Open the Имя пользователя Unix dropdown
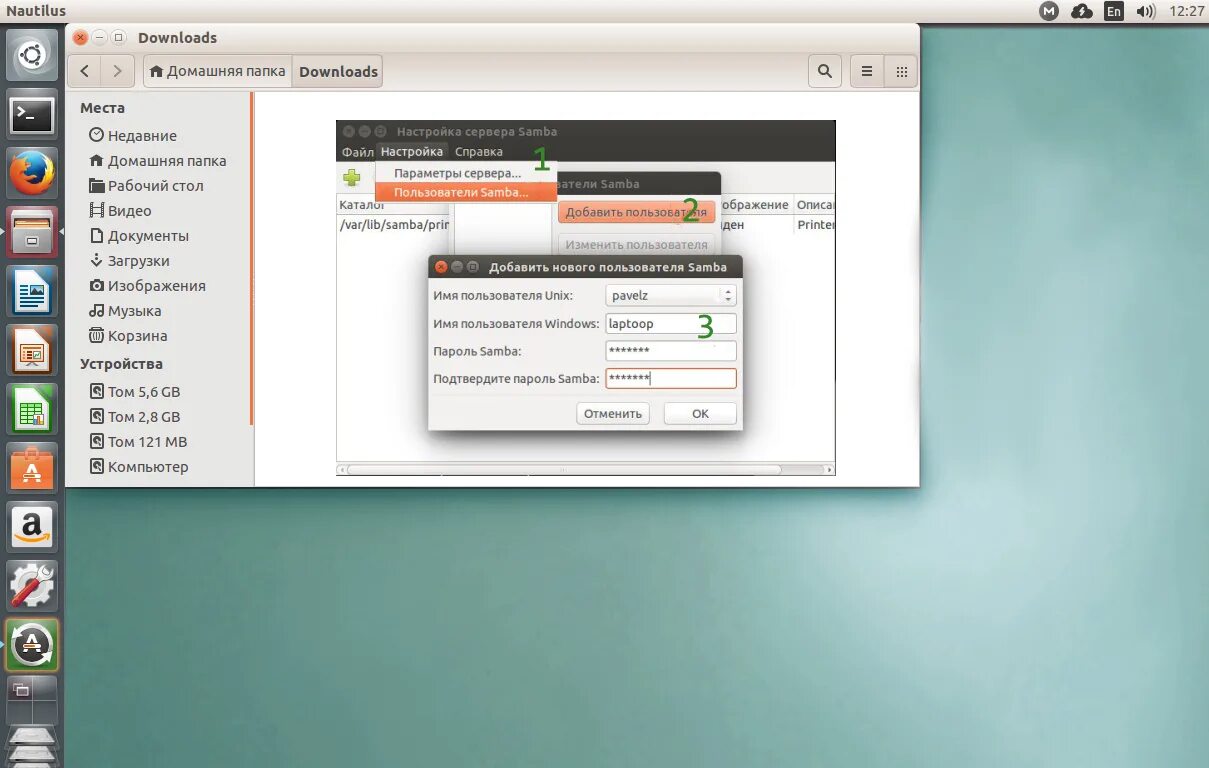Viewport: 1209px width, 768px height. (671, 295)
